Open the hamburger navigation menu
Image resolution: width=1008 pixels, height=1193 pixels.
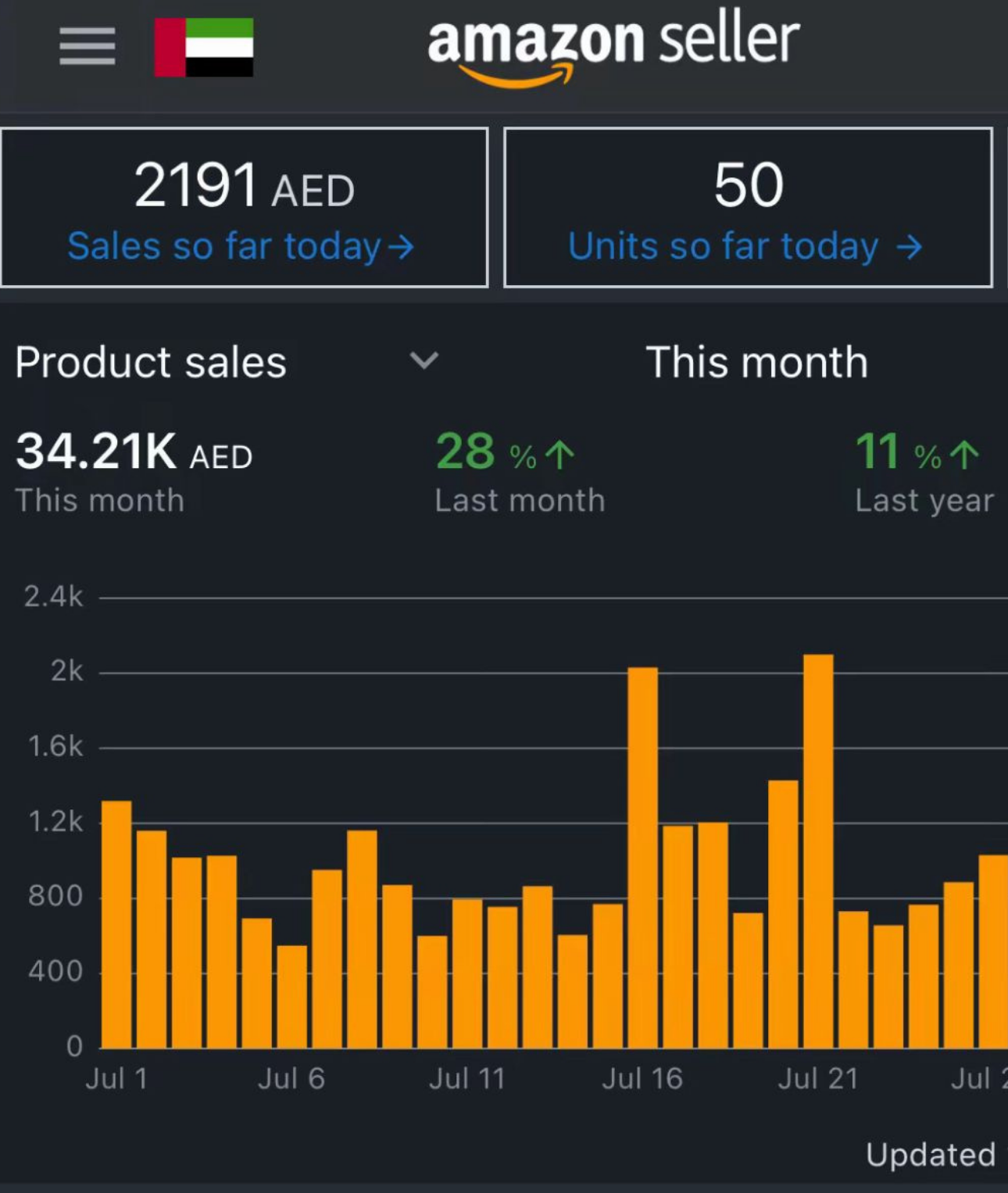[88, 47]
